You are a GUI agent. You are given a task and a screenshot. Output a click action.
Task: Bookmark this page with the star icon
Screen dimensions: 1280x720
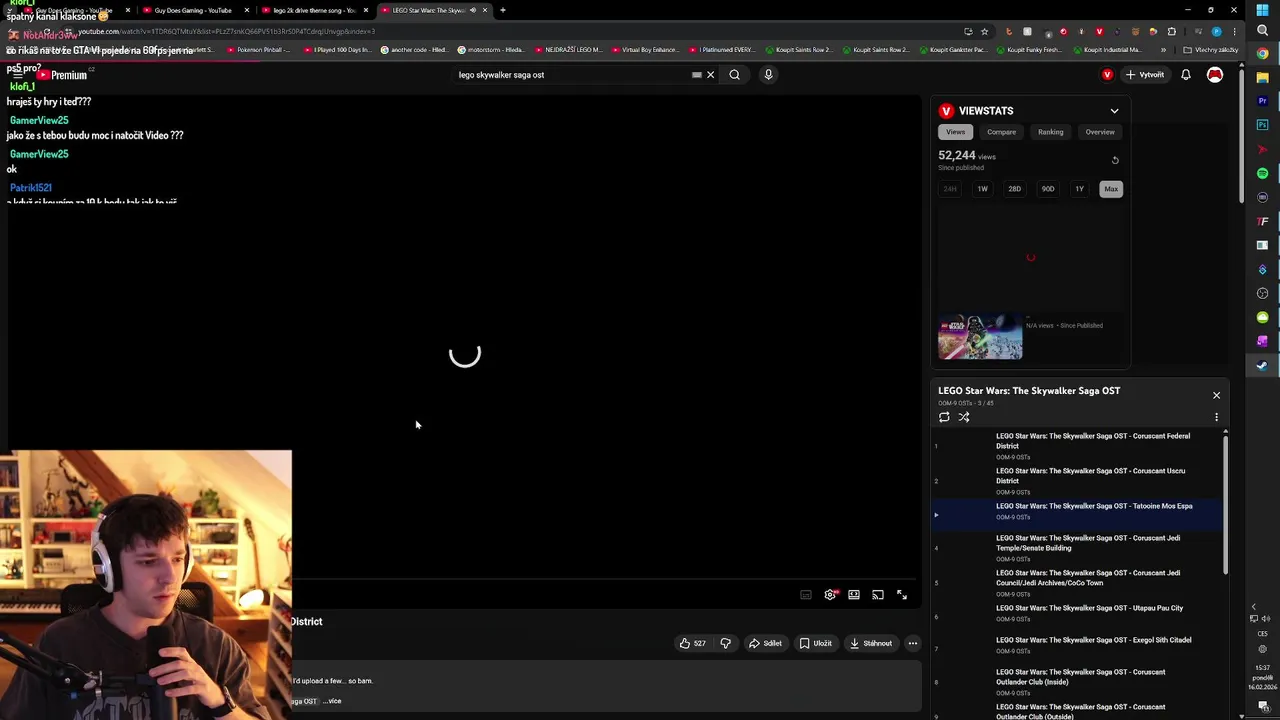click(x=984, y=31)
